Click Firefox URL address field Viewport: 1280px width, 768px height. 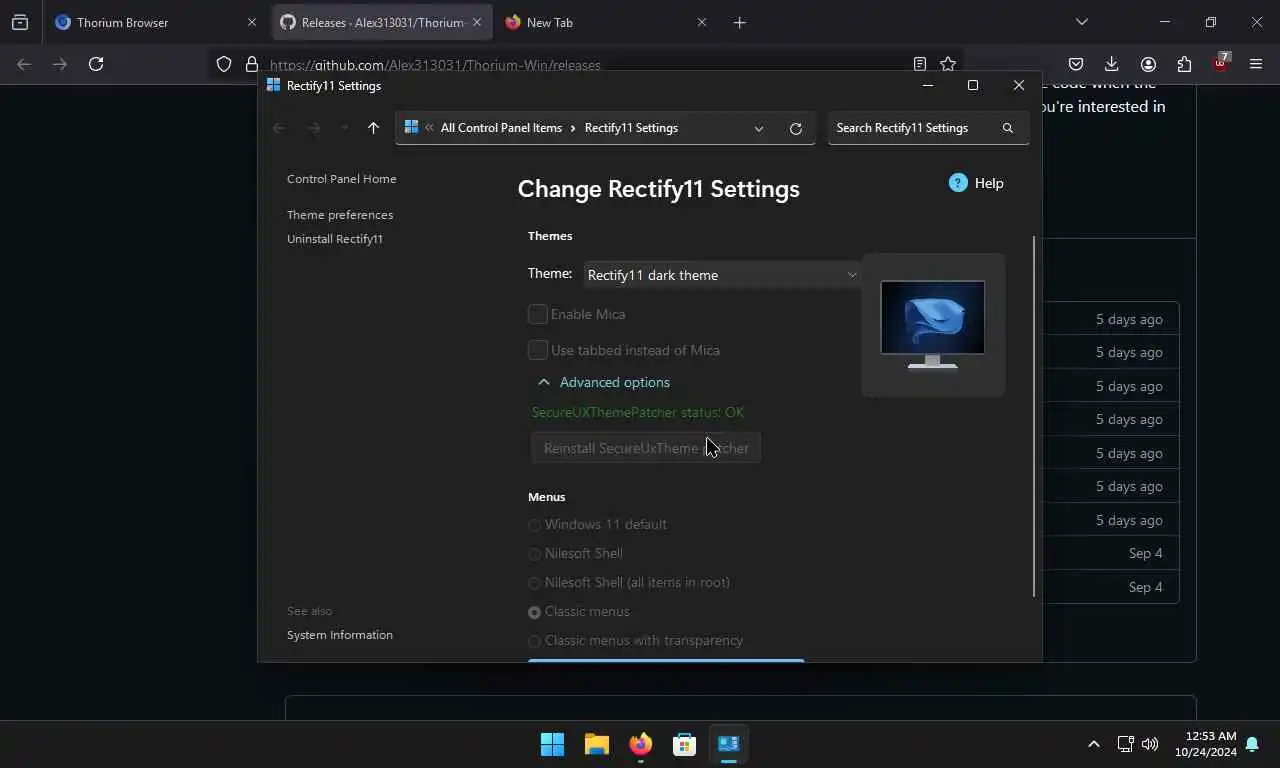click(x=585, y=65)
